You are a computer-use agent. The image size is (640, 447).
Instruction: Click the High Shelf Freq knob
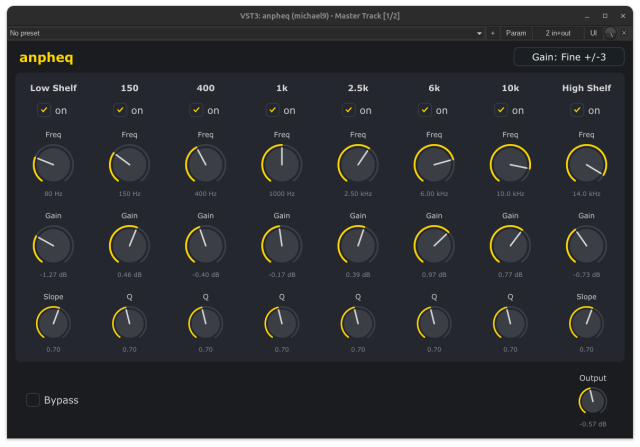(587, 164)
